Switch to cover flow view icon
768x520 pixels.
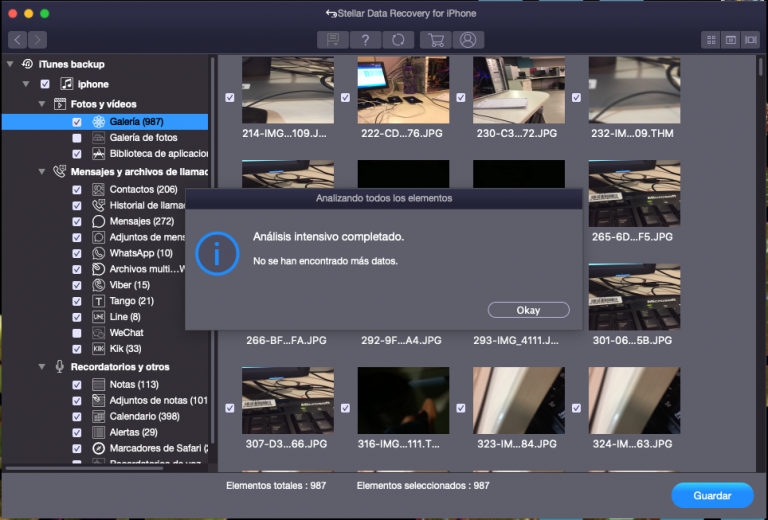750,40
